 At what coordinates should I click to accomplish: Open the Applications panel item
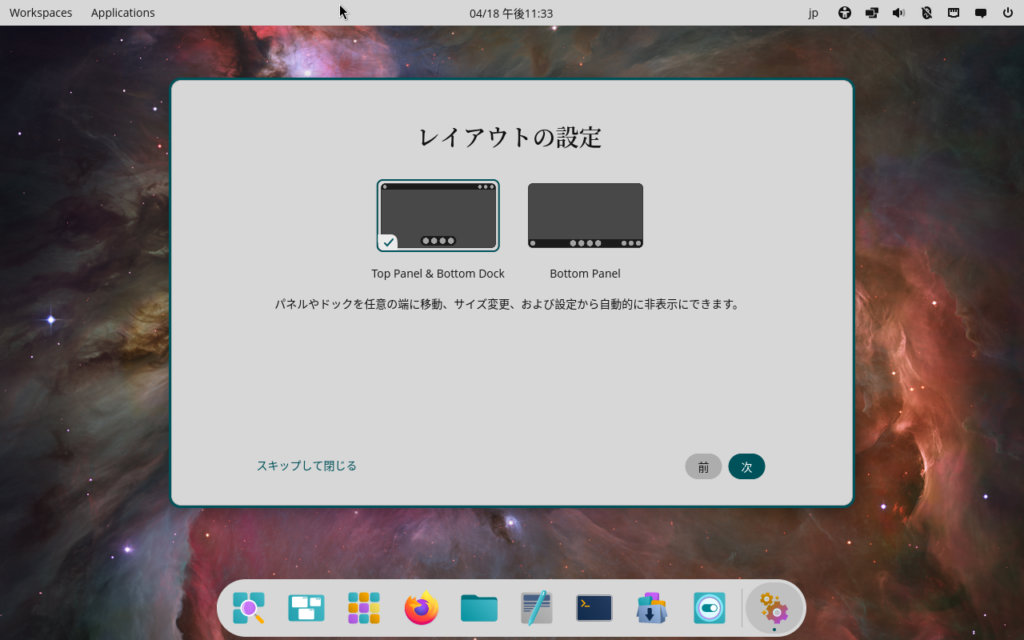tap(123, 13)
